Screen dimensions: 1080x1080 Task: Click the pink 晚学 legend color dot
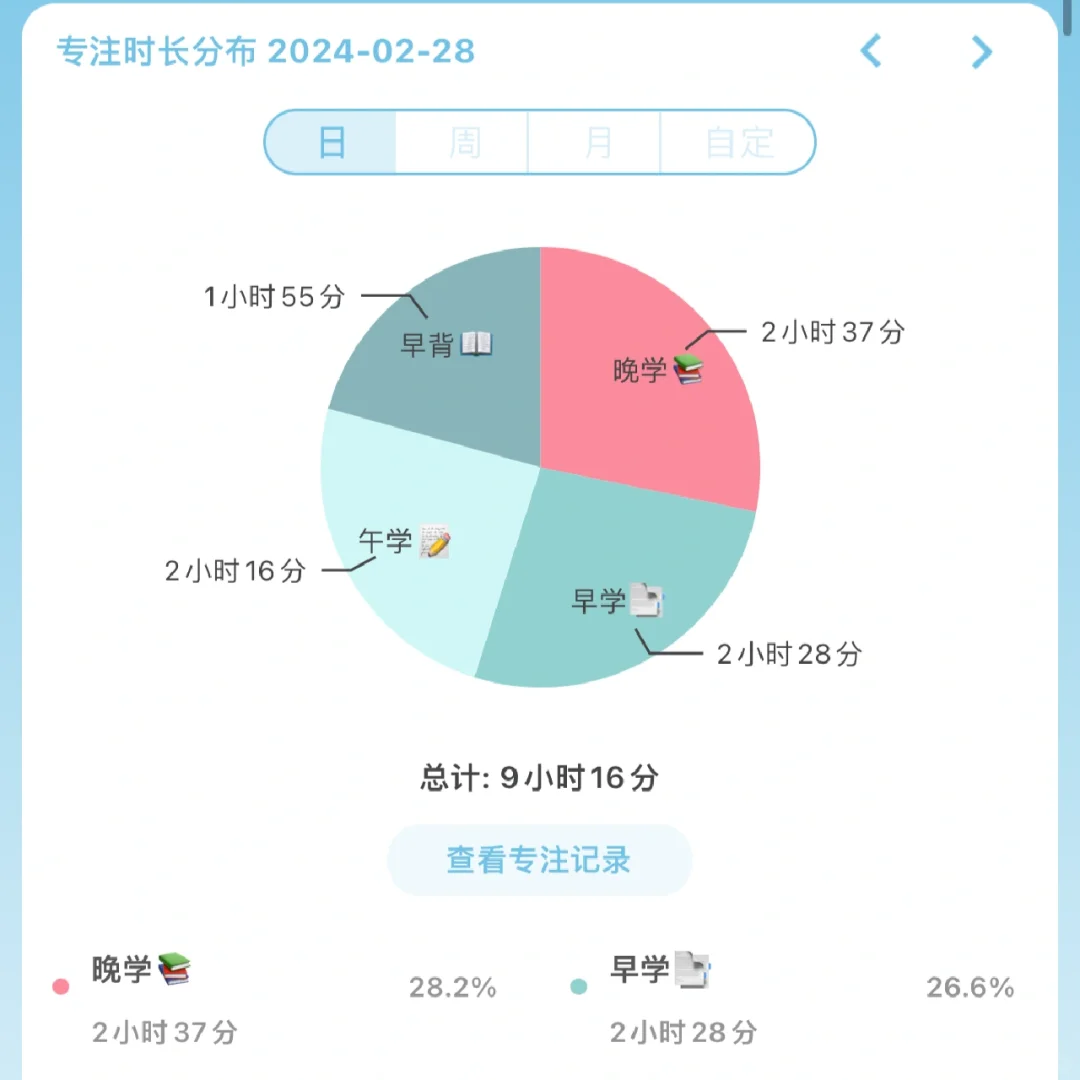point(61,987)
